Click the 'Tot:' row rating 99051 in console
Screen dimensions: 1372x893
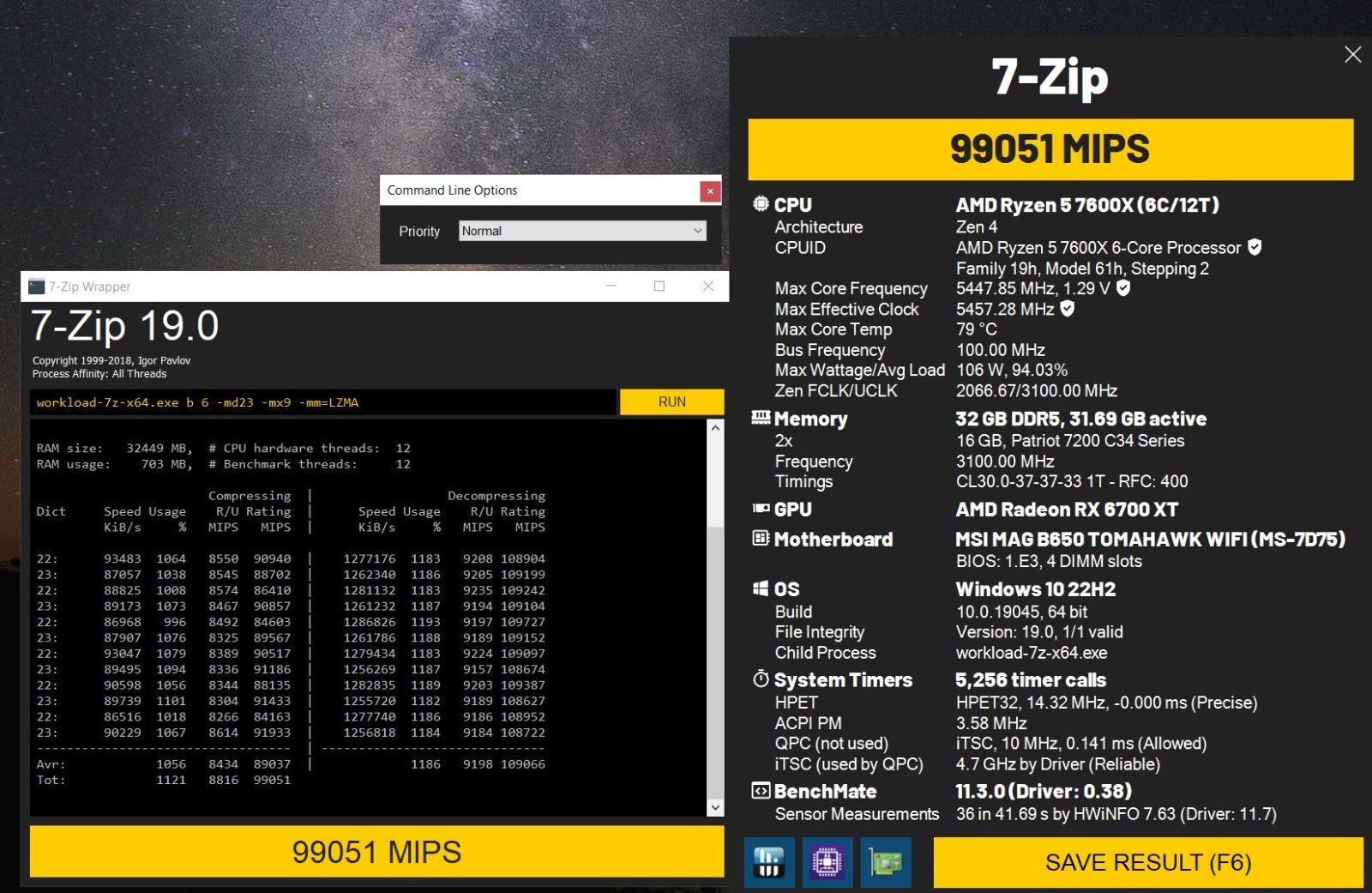click(x=272, y=780)
